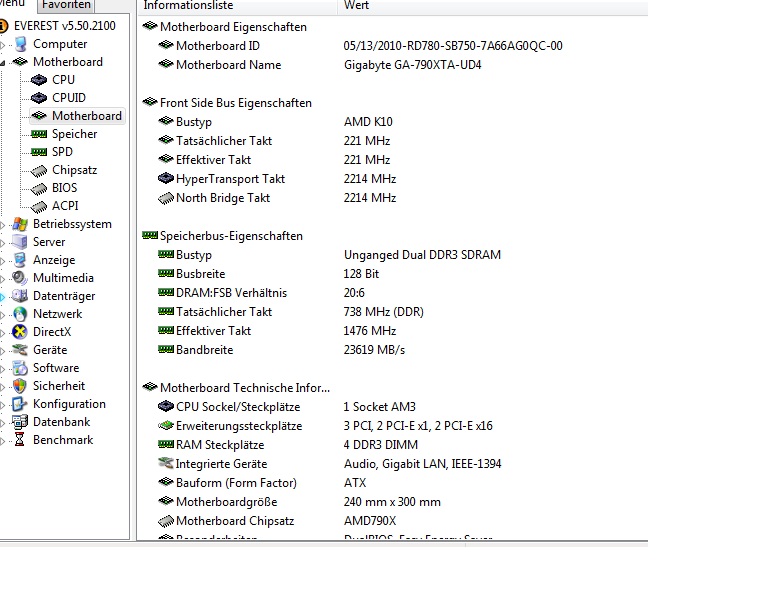The width and height of the screenshot is (768, 614).
Task: Click the Sicherheit shield icon
Action: coord(20,386)
